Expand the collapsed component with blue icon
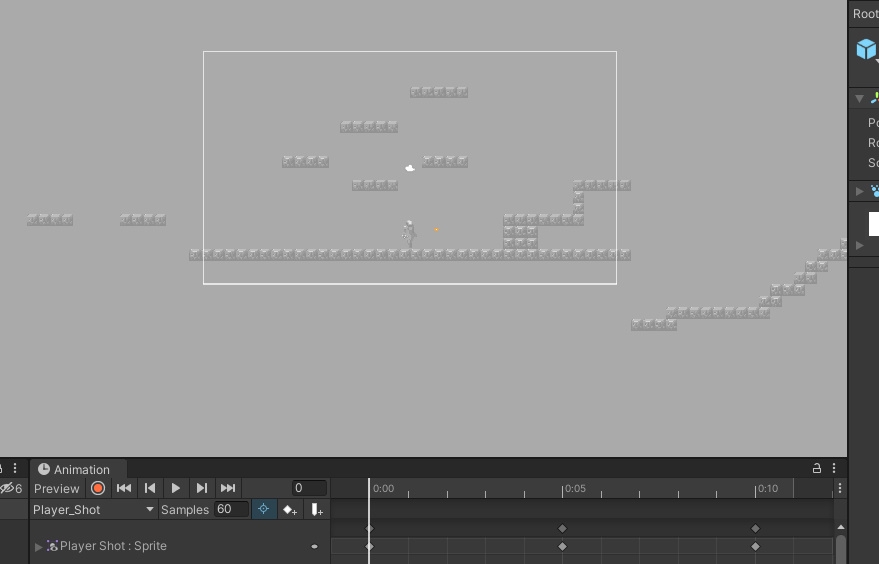The width and height of the screenshot is (879, 564). tap(859, 191)
